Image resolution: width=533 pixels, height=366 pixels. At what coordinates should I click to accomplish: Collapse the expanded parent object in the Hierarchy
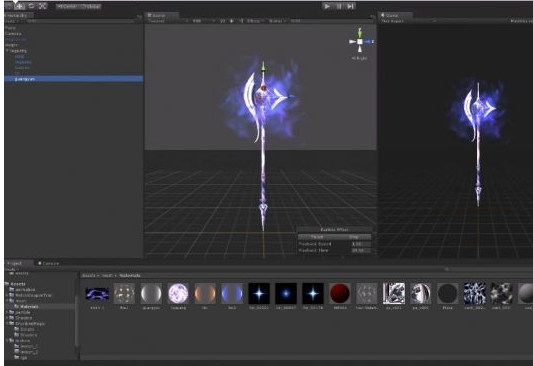(x=7, y=51)
